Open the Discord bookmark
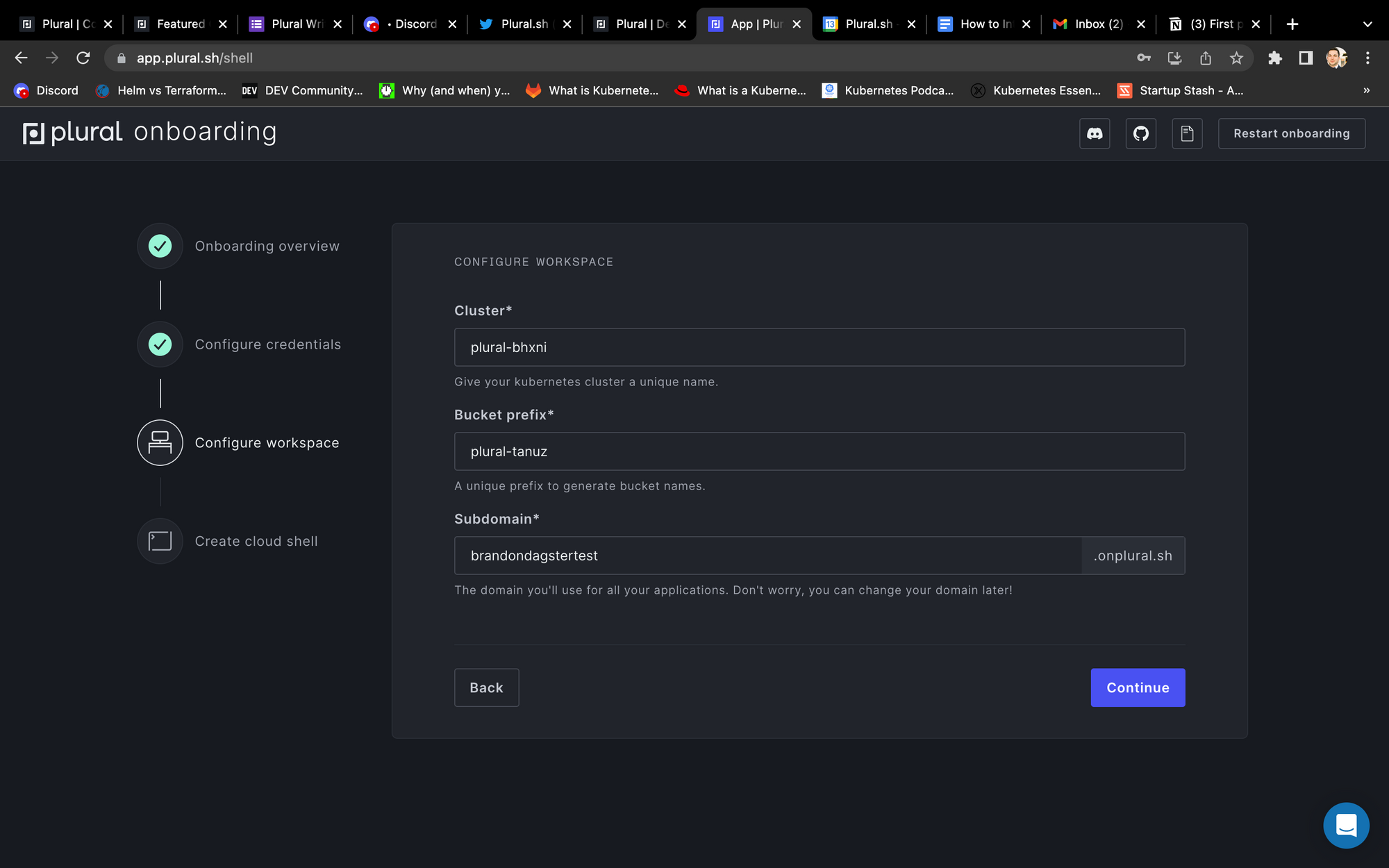Screen dimensions: 1389x868 coord(47,90)
